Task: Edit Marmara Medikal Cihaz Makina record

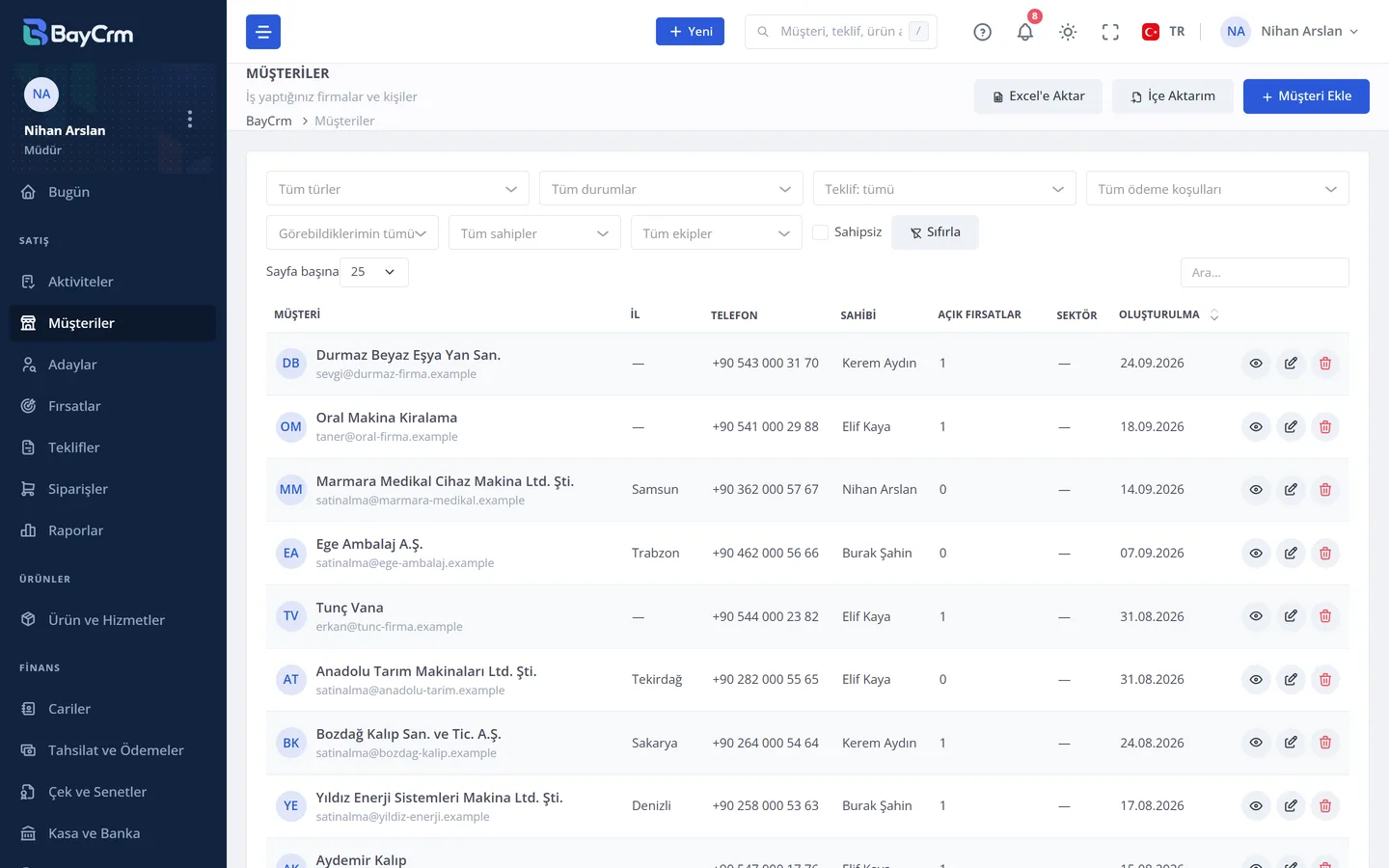Action: [1291, 490]
